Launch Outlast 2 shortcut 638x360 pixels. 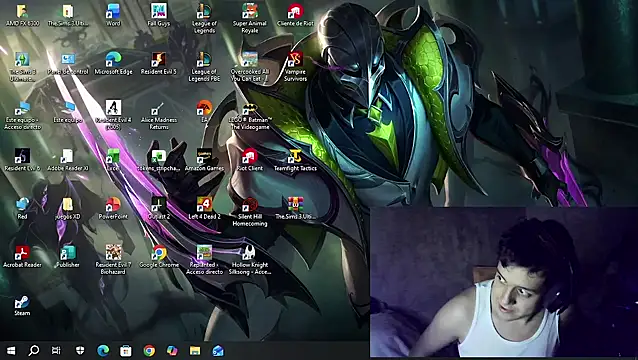click(x=159, y=208)
